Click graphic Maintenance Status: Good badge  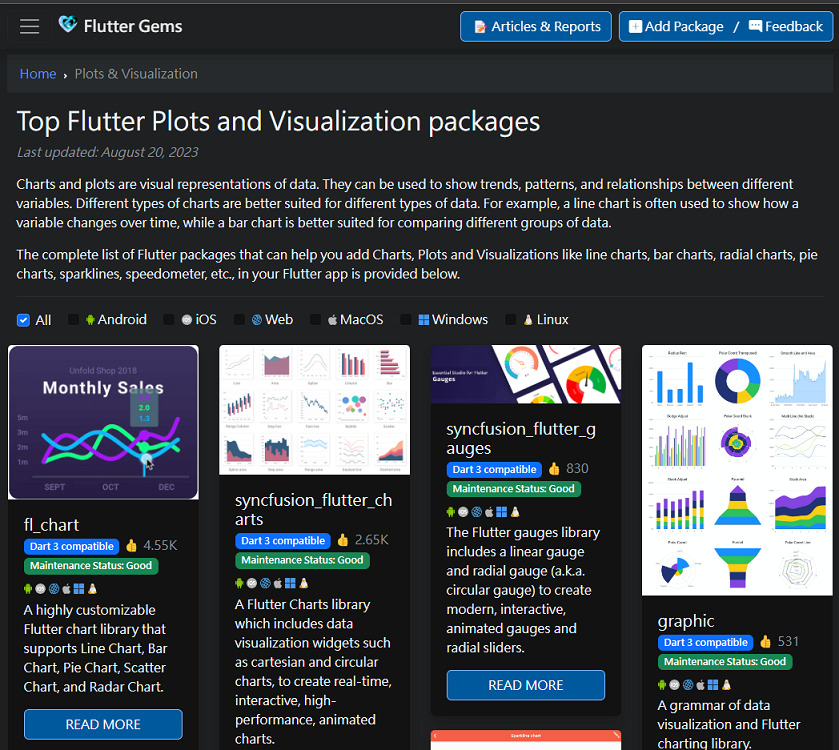[x=725, y=662]
